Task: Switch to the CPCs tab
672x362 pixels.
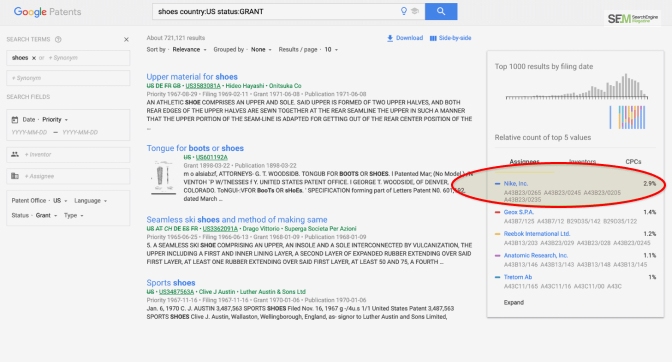Action: click(633, 162)
